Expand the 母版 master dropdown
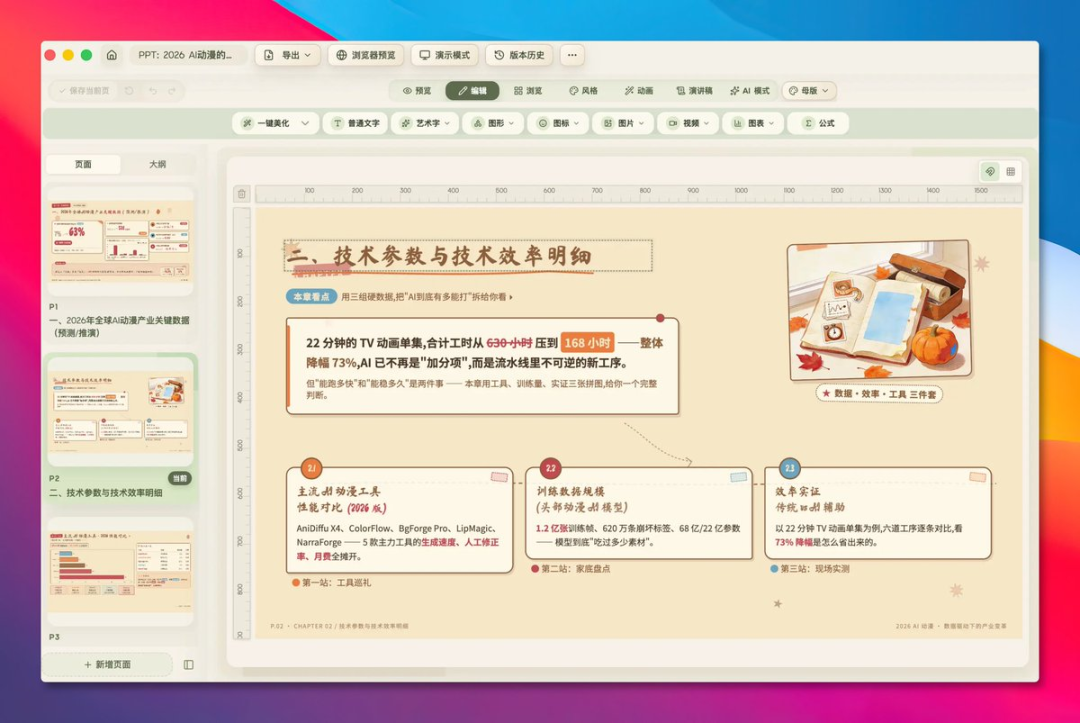Viewport: 1080px width, 723px height. [809, 91]
